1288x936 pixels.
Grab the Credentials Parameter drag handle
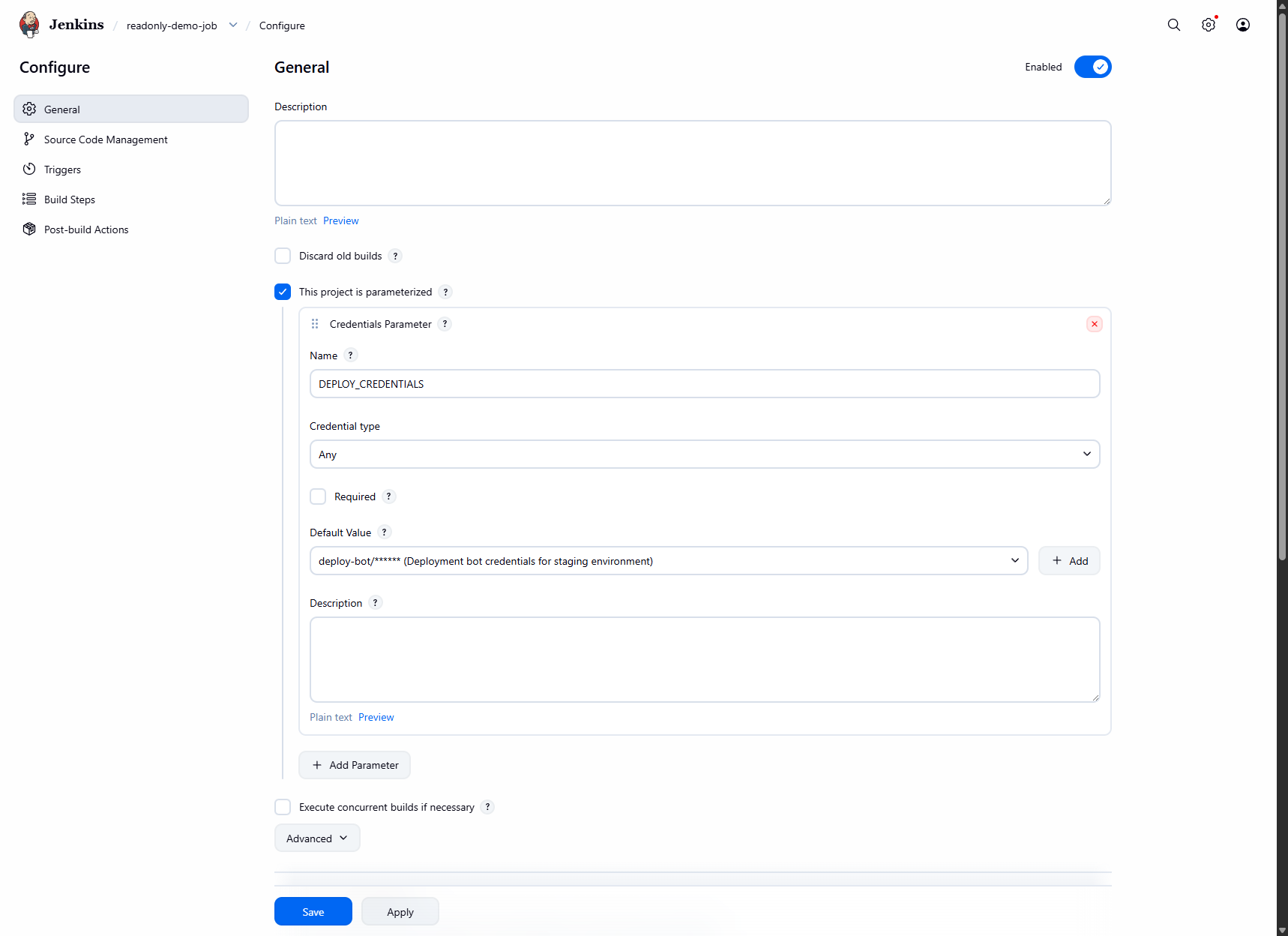pos(315,324)
